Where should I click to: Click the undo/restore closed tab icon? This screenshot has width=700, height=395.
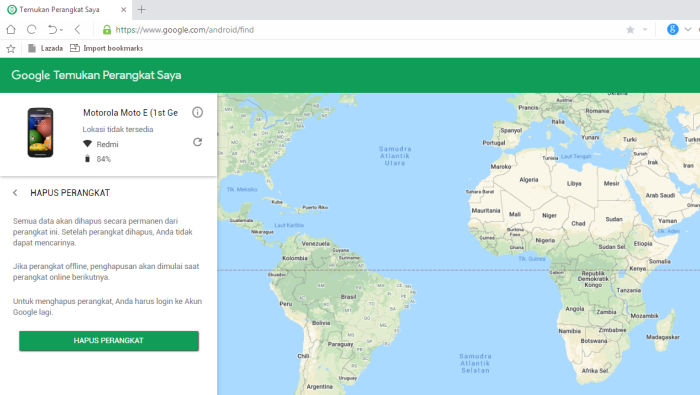point(52,29)
